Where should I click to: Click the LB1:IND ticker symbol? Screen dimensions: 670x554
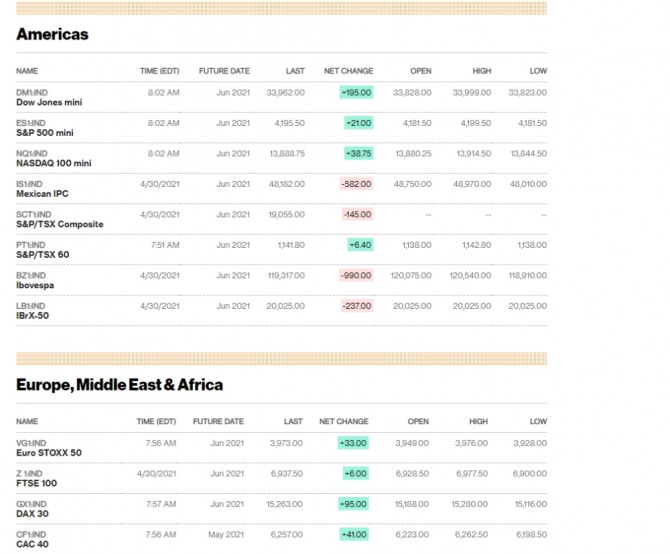point(30,306)
